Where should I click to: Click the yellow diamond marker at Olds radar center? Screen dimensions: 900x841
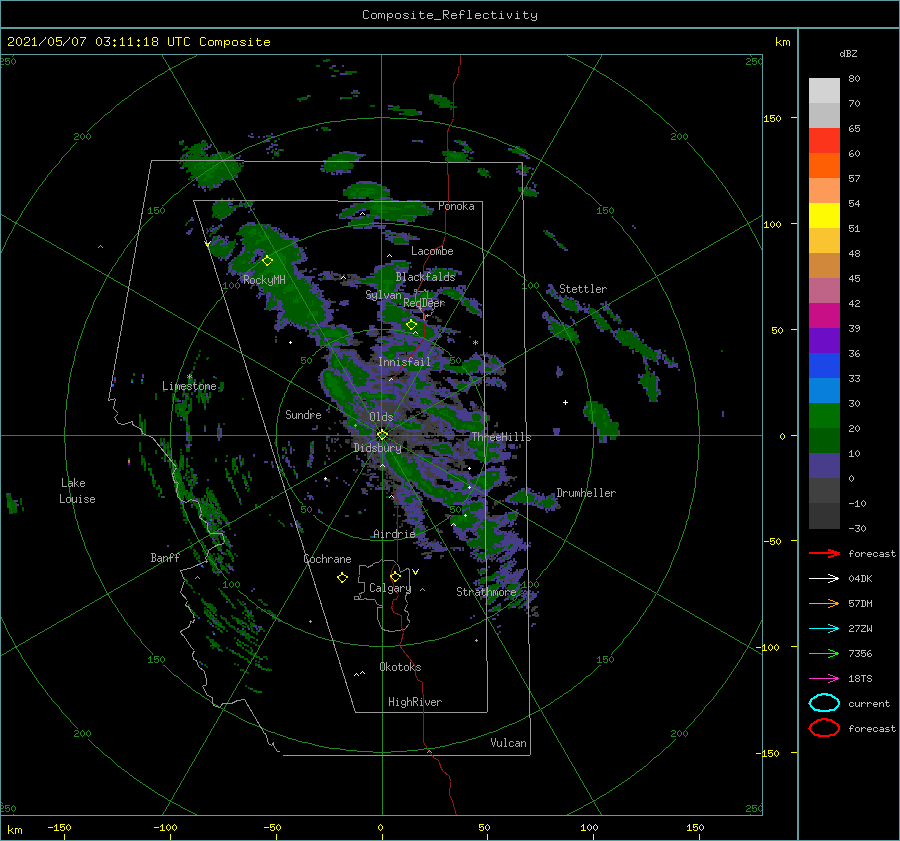coord(382,435)
